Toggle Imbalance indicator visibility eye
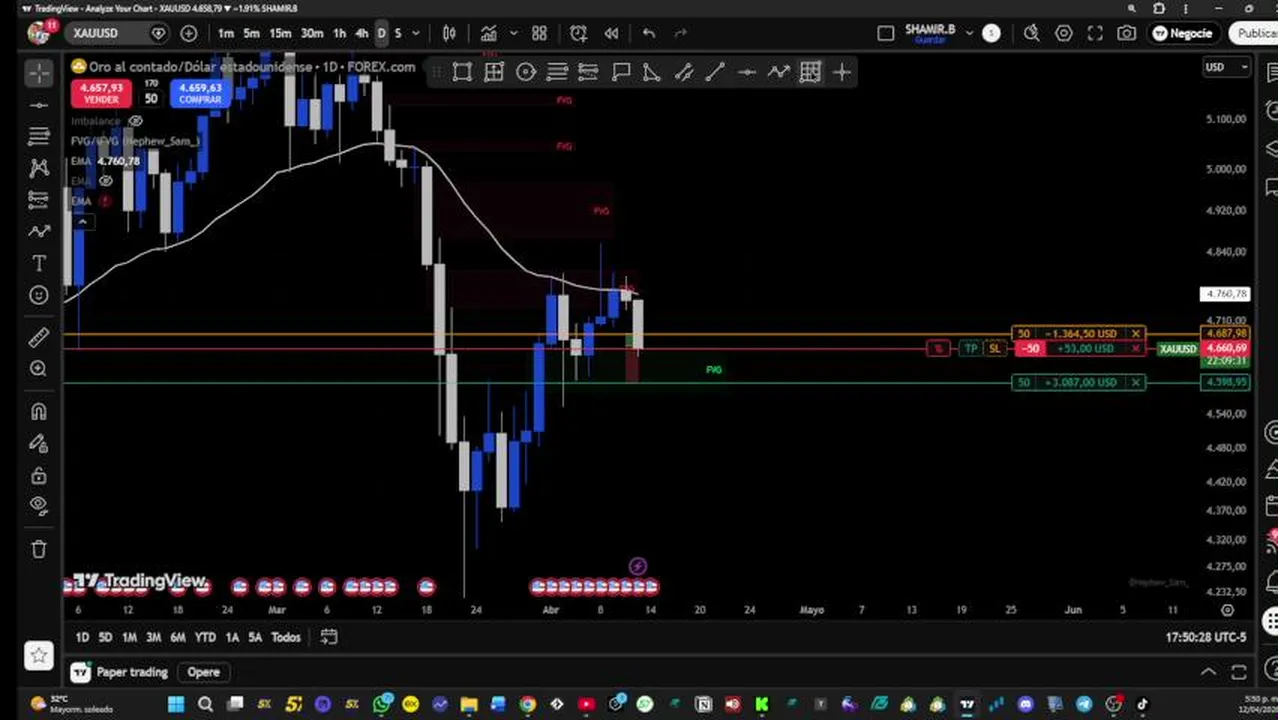This screenshot has height=720, width=1278. coord(135,121)
